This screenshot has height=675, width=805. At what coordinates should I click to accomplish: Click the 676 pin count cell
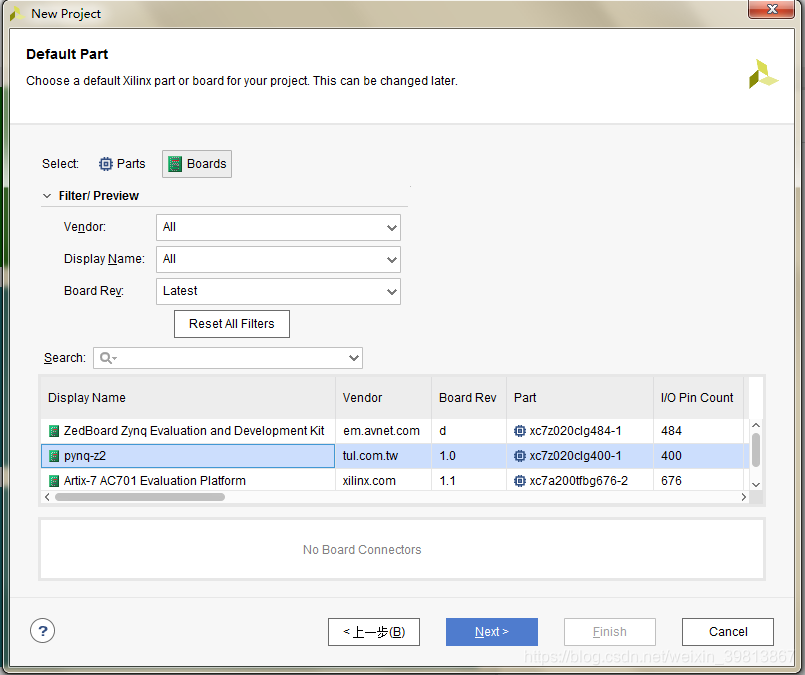tap(698, 481)
